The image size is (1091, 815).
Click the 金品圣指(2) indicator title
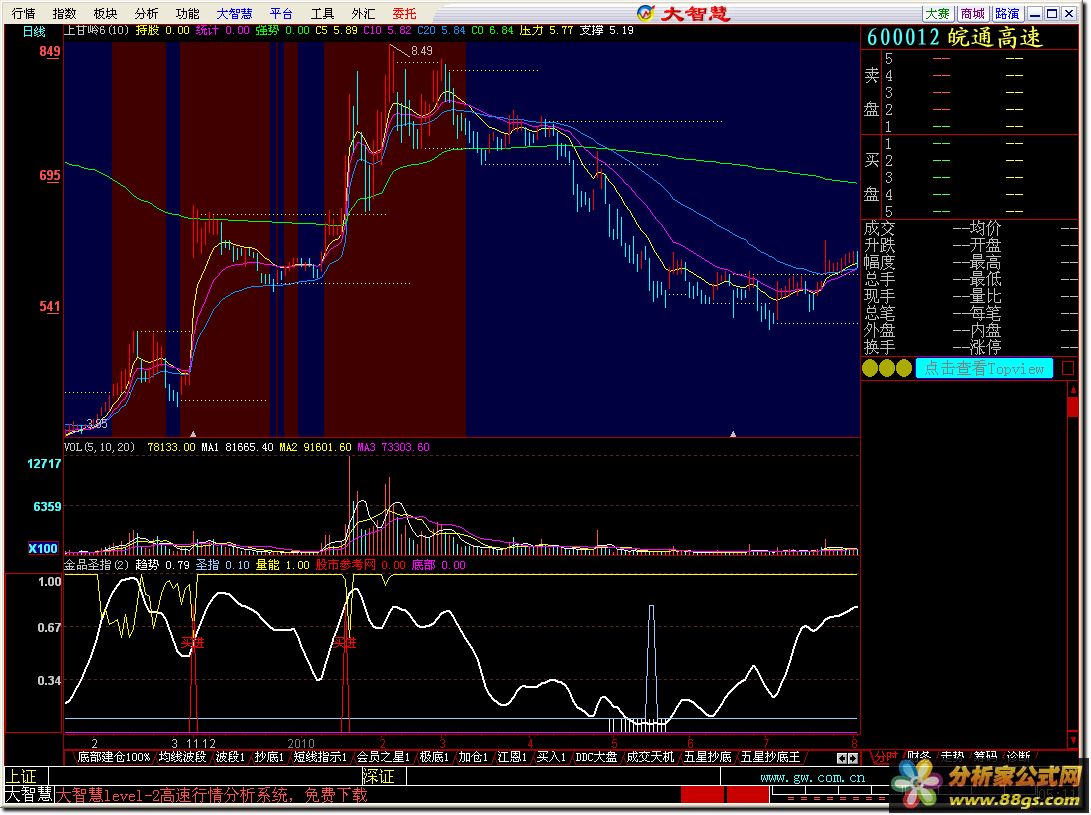tap(96, 564)
